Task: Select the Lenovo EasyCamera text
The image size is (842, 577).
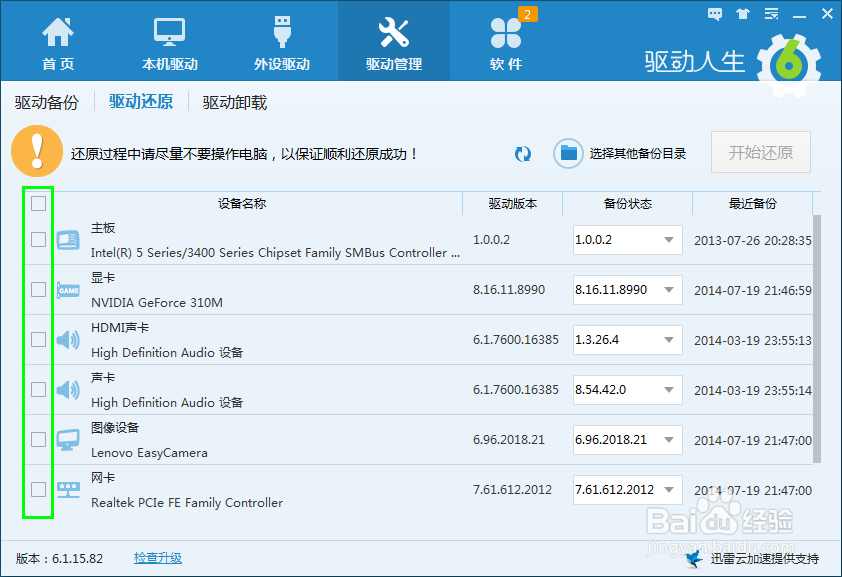Action: [149, 453]
